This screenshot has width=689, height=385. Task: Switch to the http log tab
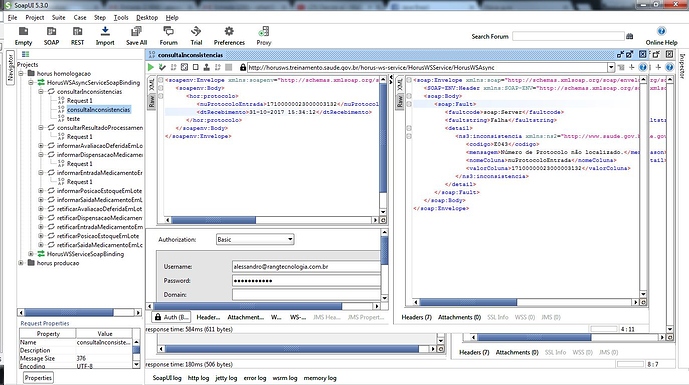click(x=198, y=378)
